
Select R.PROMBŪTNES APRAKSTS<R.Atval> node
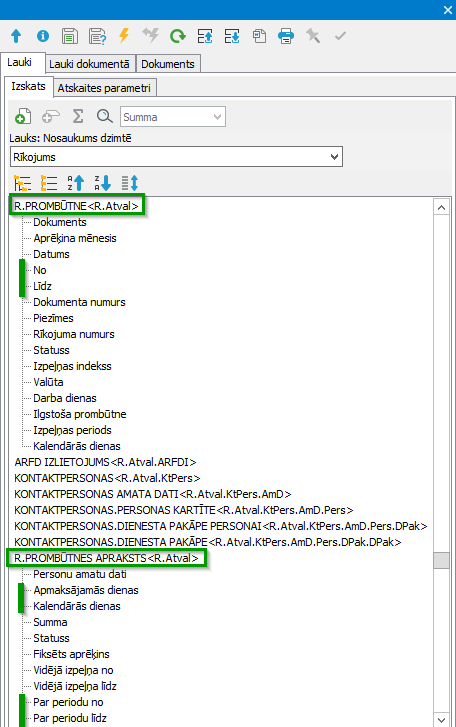coord(106,558)
